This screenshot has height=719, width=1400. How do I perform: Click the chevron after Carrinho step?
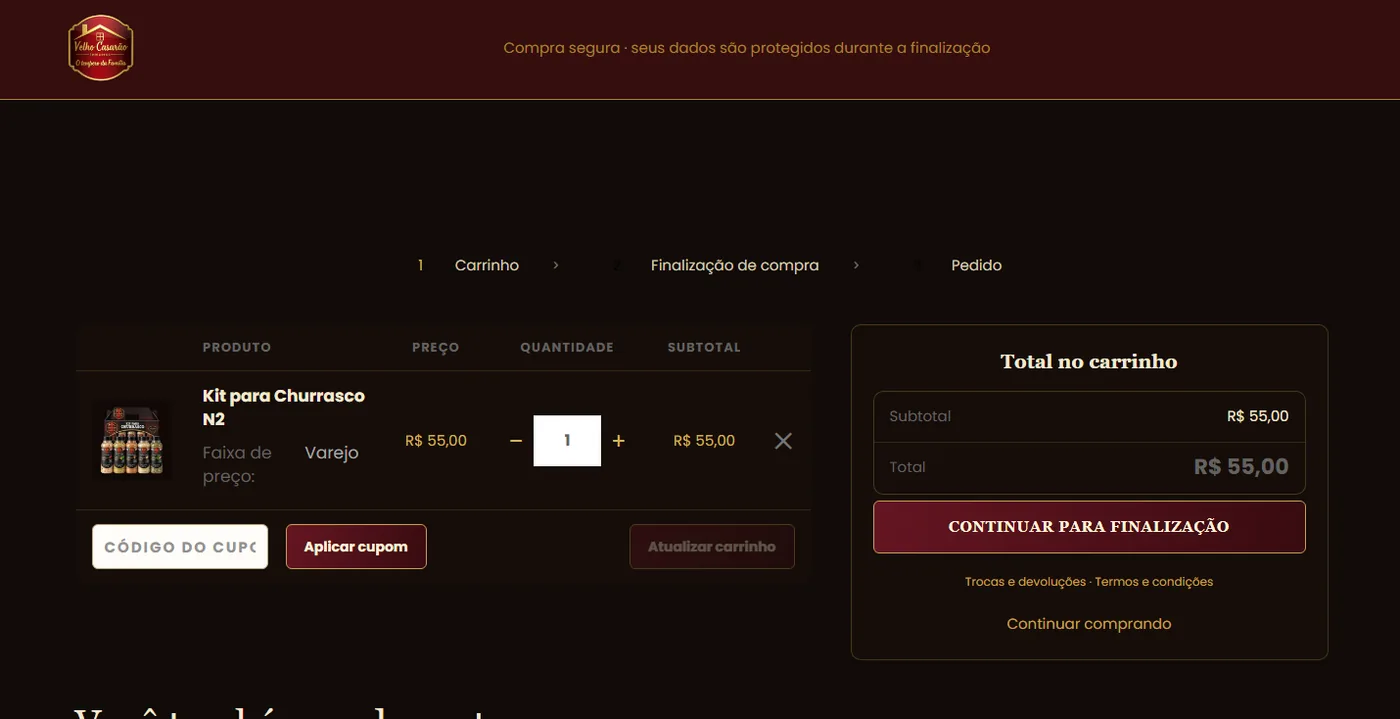coord(556,266)
